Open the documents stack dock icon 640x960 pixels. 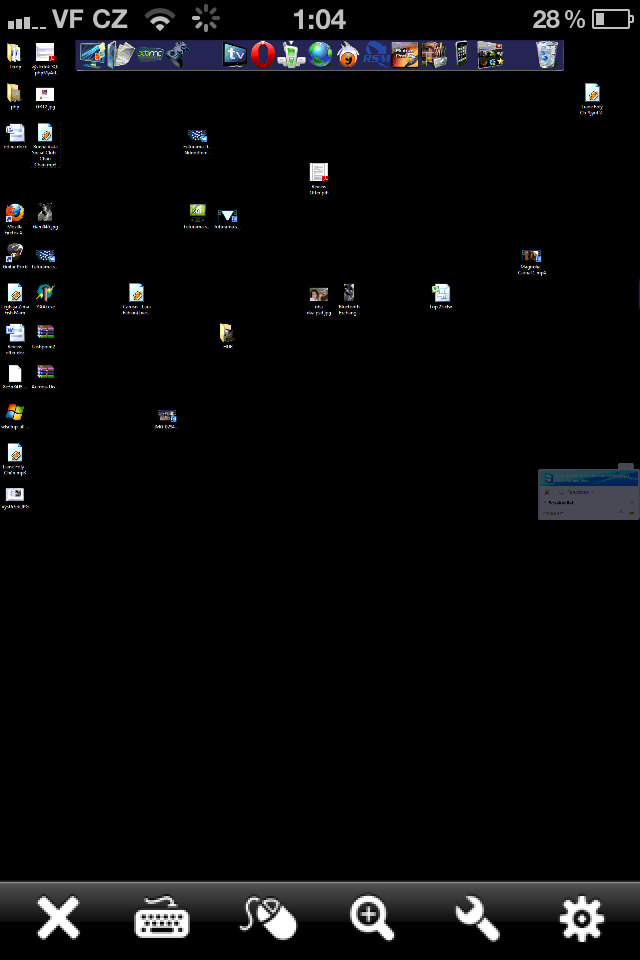pos(122,54)
